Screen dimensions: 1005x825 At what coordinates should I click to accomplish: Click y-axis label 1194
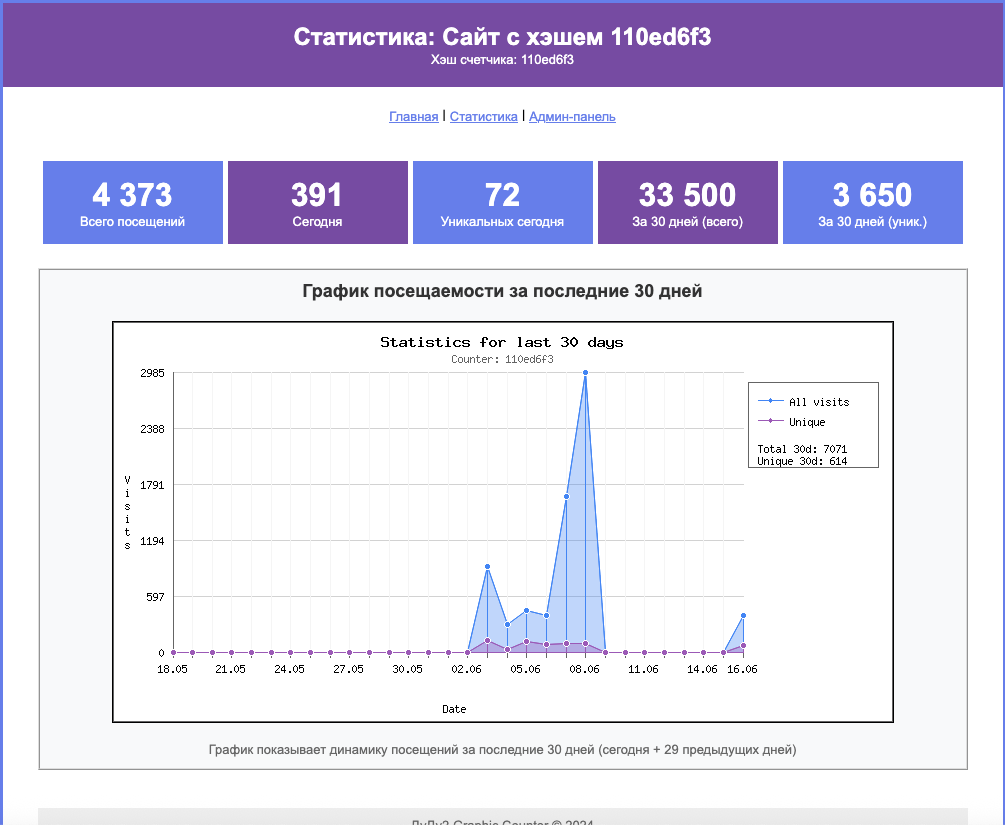pos(153,541)
